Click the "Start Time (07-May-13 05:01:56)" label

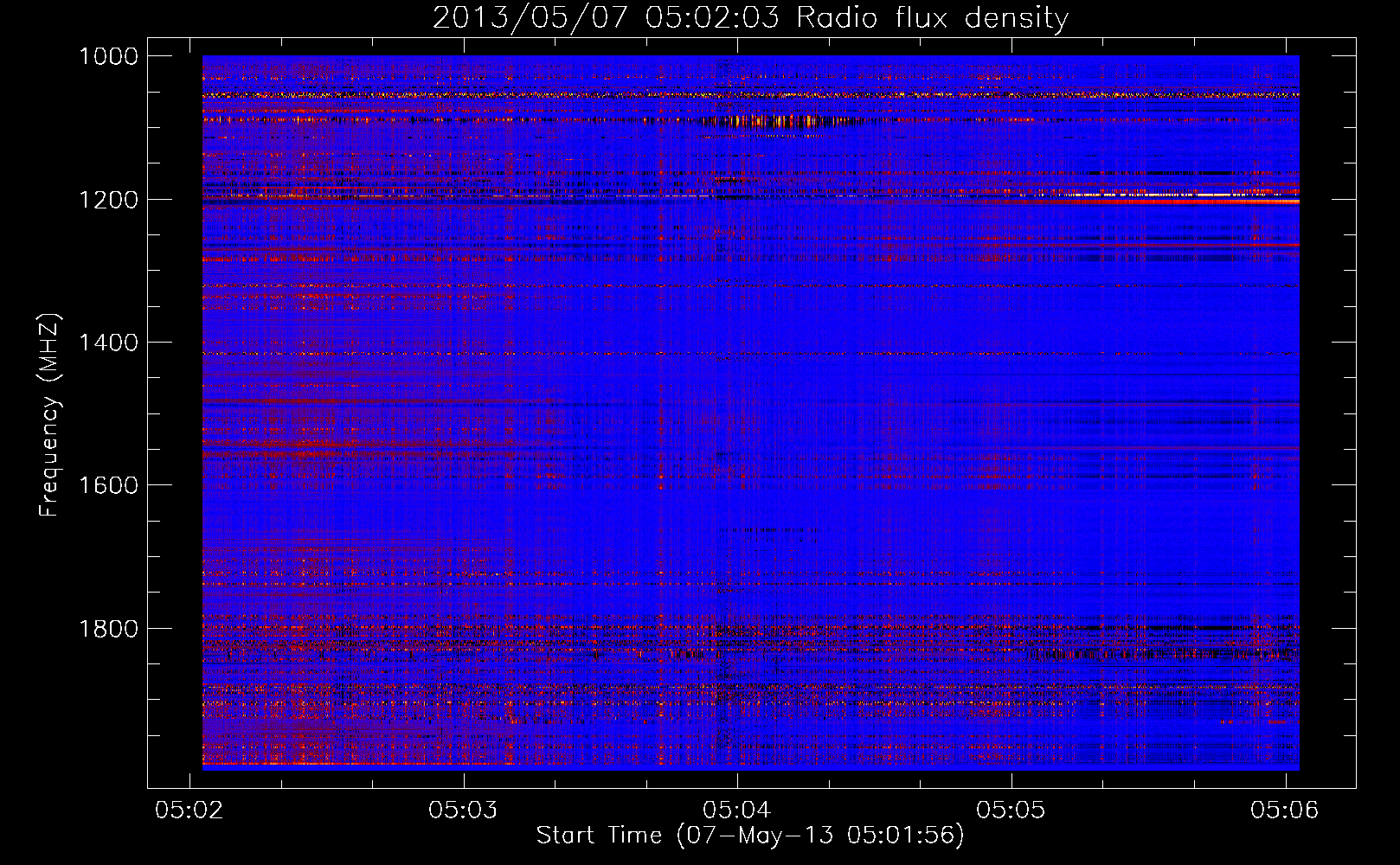750,836
